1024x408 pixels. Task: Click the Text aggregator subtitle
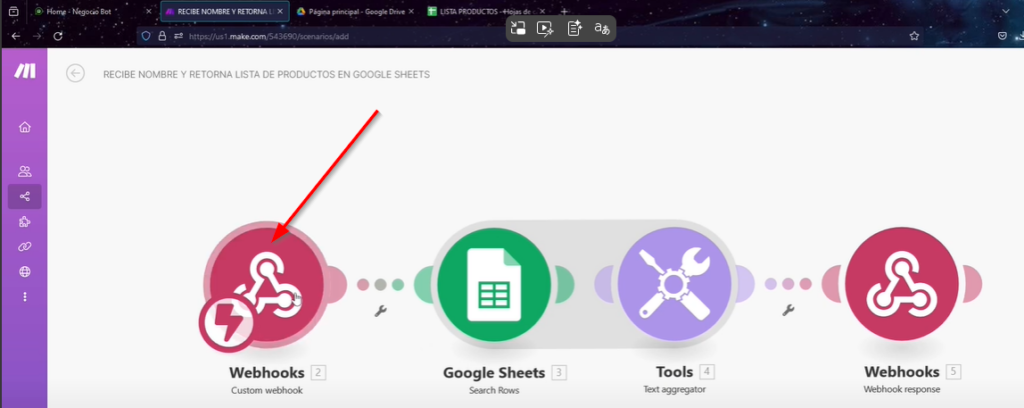click(675, 389)
